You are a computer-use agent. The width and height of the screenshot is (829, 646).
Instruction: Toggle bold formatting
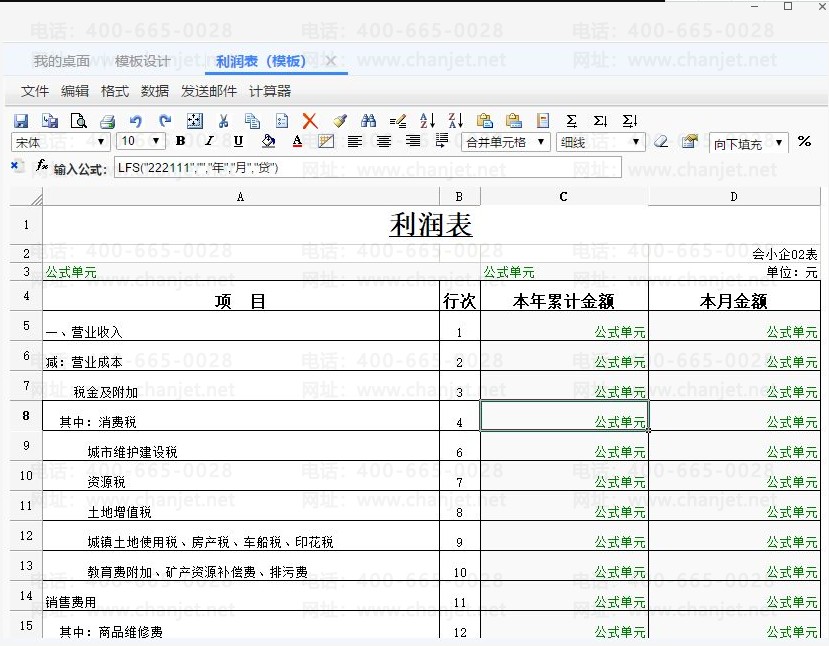[181, 142]
